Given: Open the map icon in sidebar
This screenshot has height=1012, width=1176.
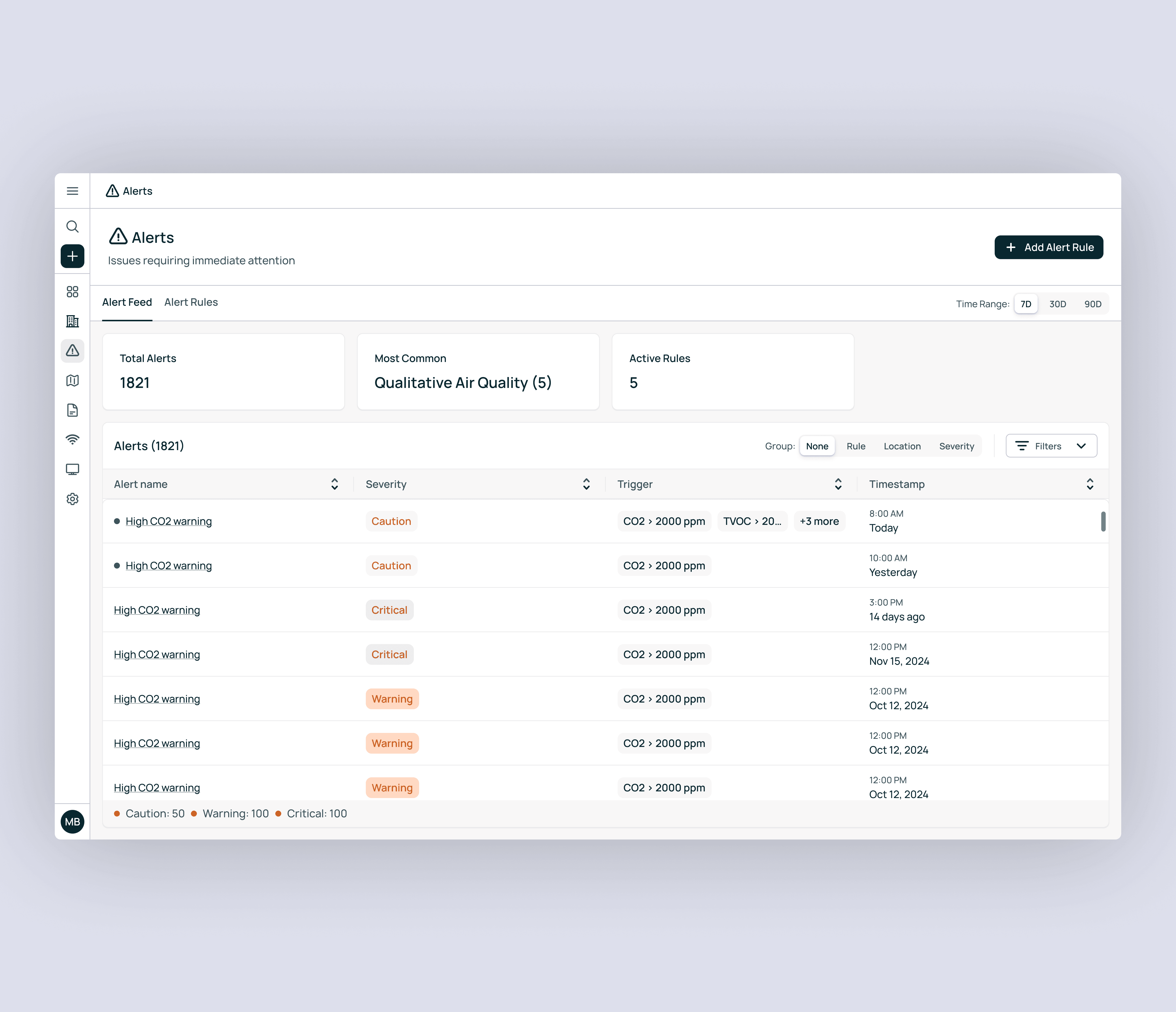Looking at the screenshot, I should coord(72,380).
